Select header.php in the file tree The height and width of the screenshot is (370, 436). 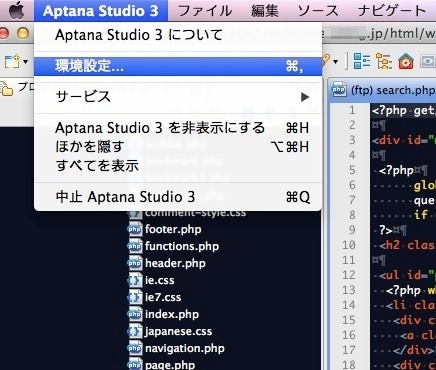175,263
